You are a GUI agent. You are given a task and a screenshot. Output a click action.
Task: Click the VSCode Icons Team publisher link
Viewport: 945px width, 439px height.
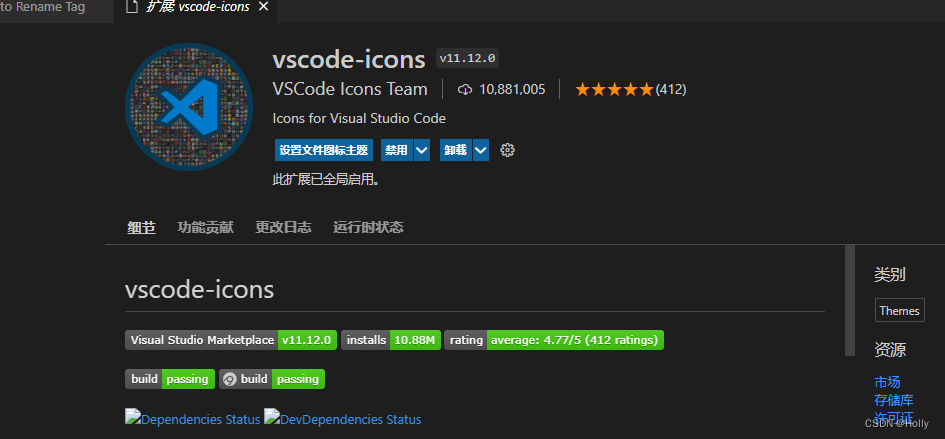[x=350, y=89]
